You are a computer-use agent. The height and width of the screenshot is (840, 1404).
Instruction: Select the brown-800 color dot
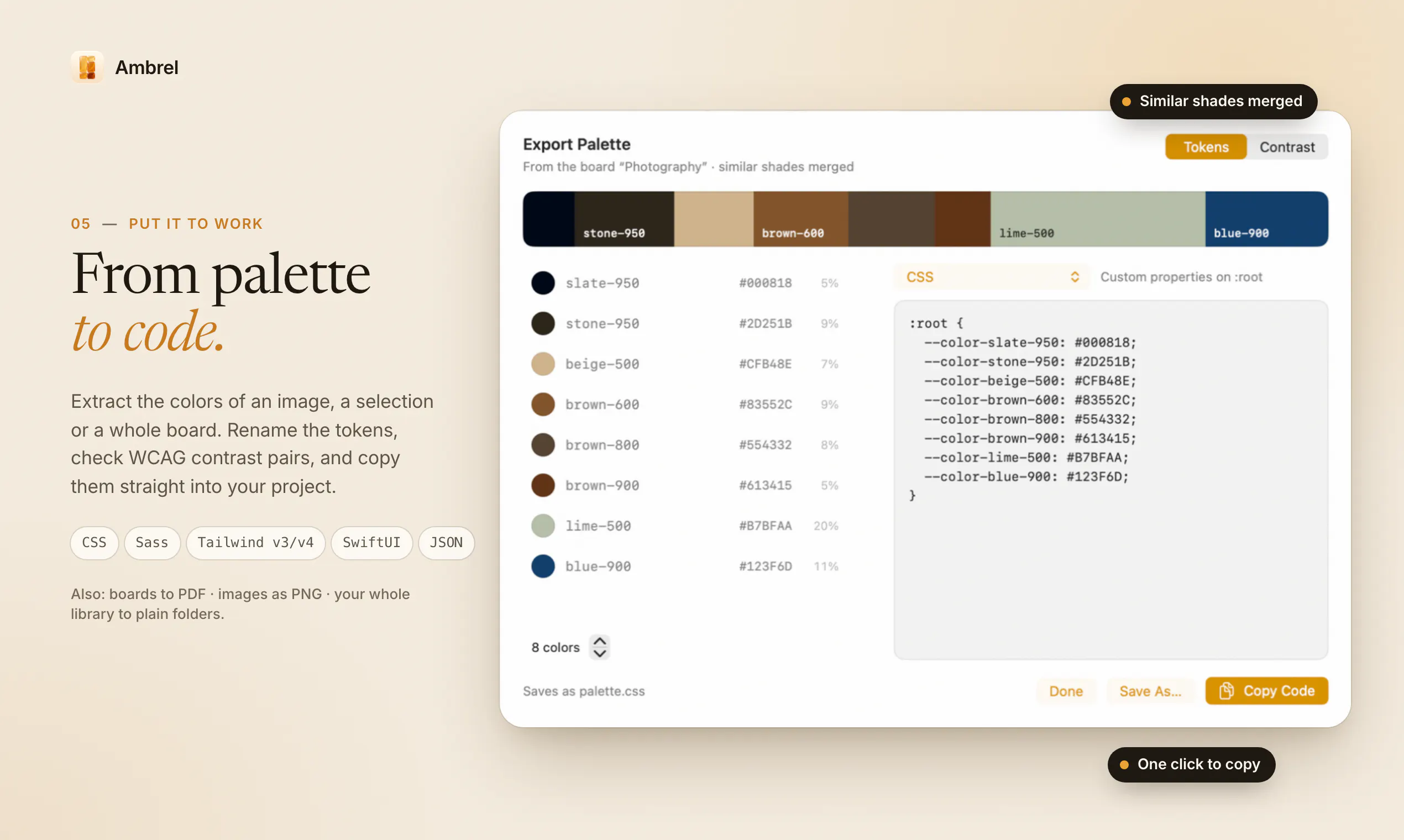542,445
